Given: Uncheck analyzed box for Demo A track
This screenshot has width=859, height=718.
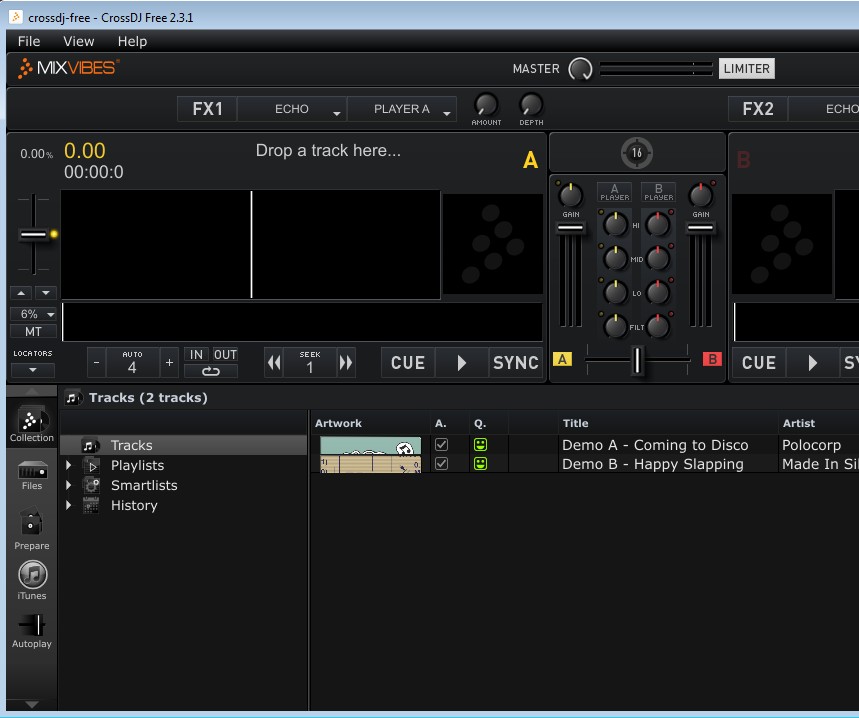Looking at the screenshot, I should [x=441, y=445].
